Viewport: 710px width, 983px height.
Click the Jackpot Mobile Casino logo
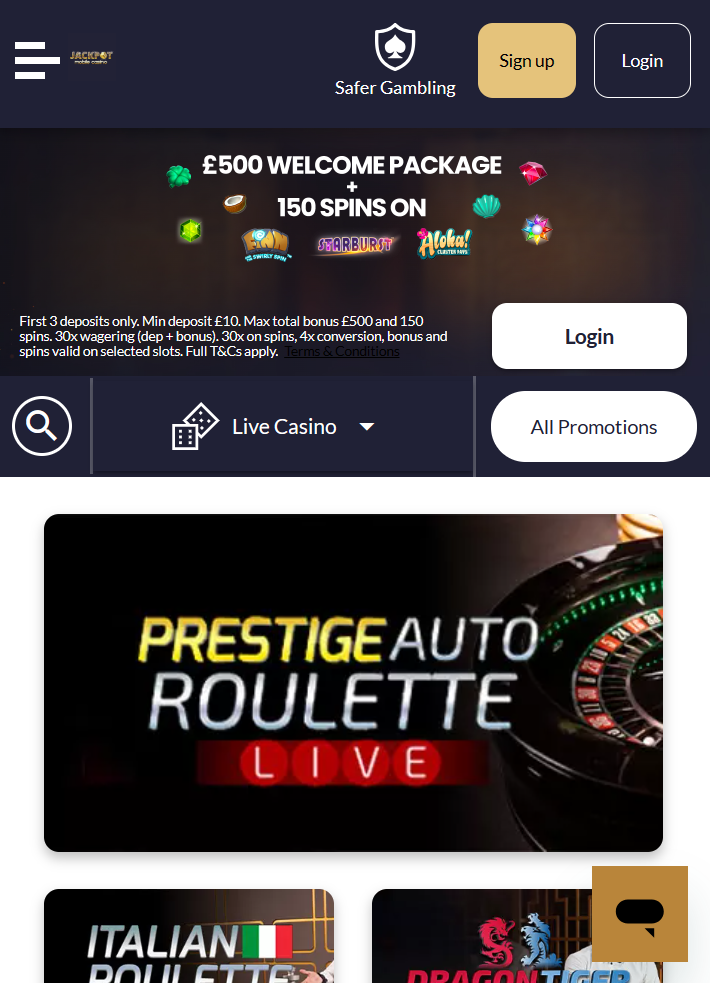[91, 58]
